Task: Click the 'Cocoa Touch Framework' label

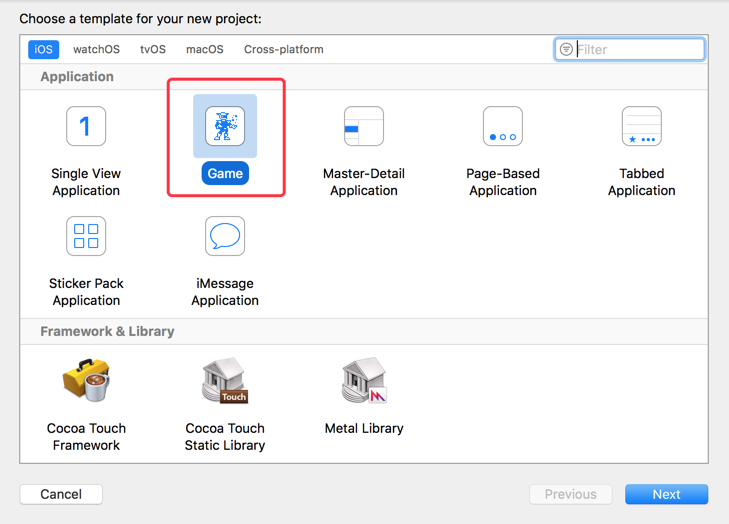Action: [86, 437]
